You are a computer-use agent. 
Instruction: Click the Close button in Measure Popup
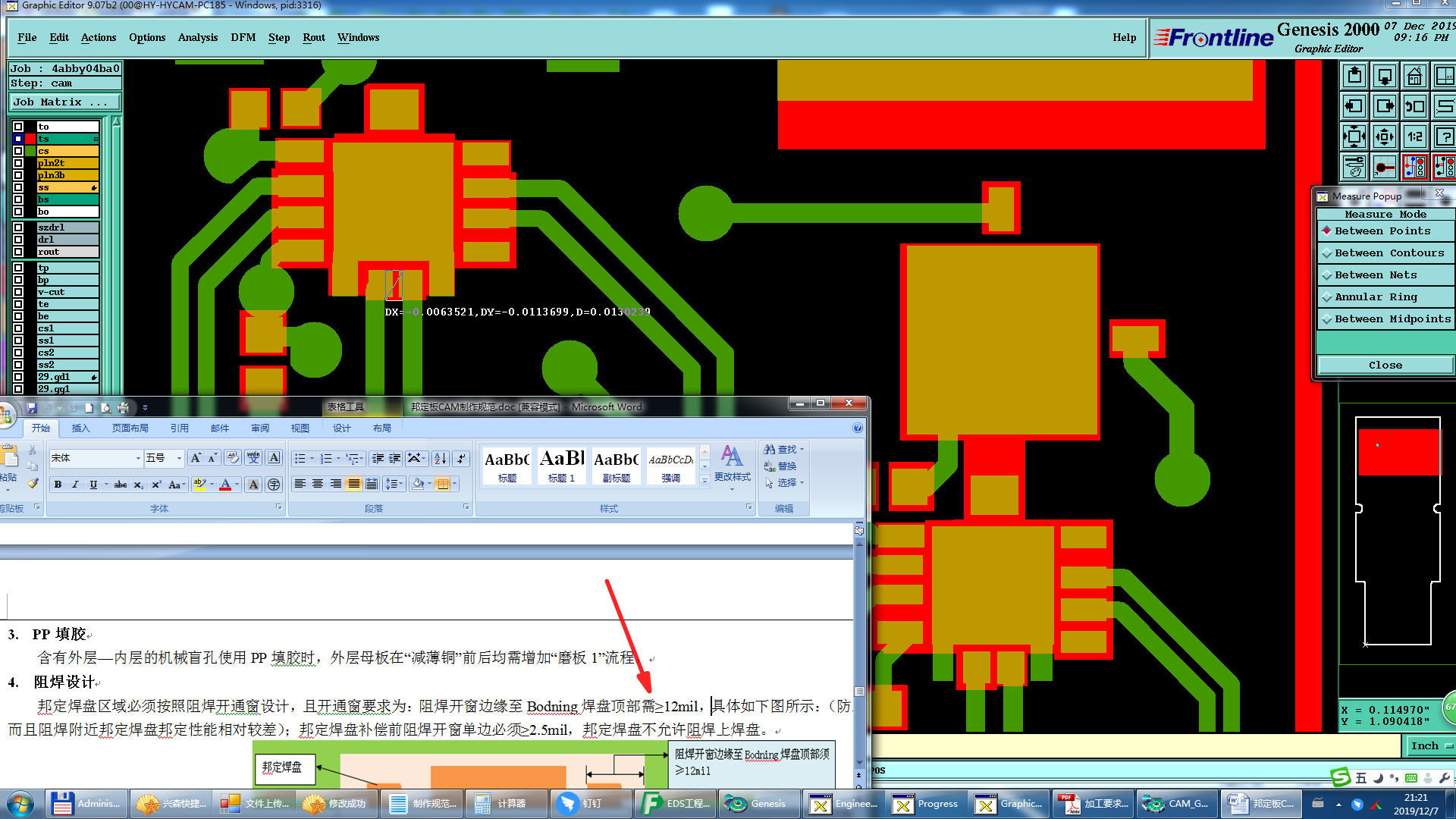(x=1385, y=366)
